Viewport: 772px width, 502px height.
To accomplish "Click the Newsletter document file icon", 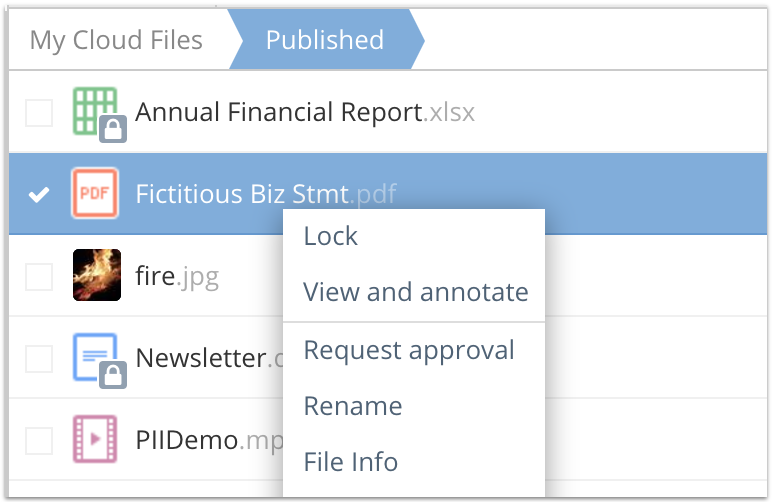I will (94, 354).
